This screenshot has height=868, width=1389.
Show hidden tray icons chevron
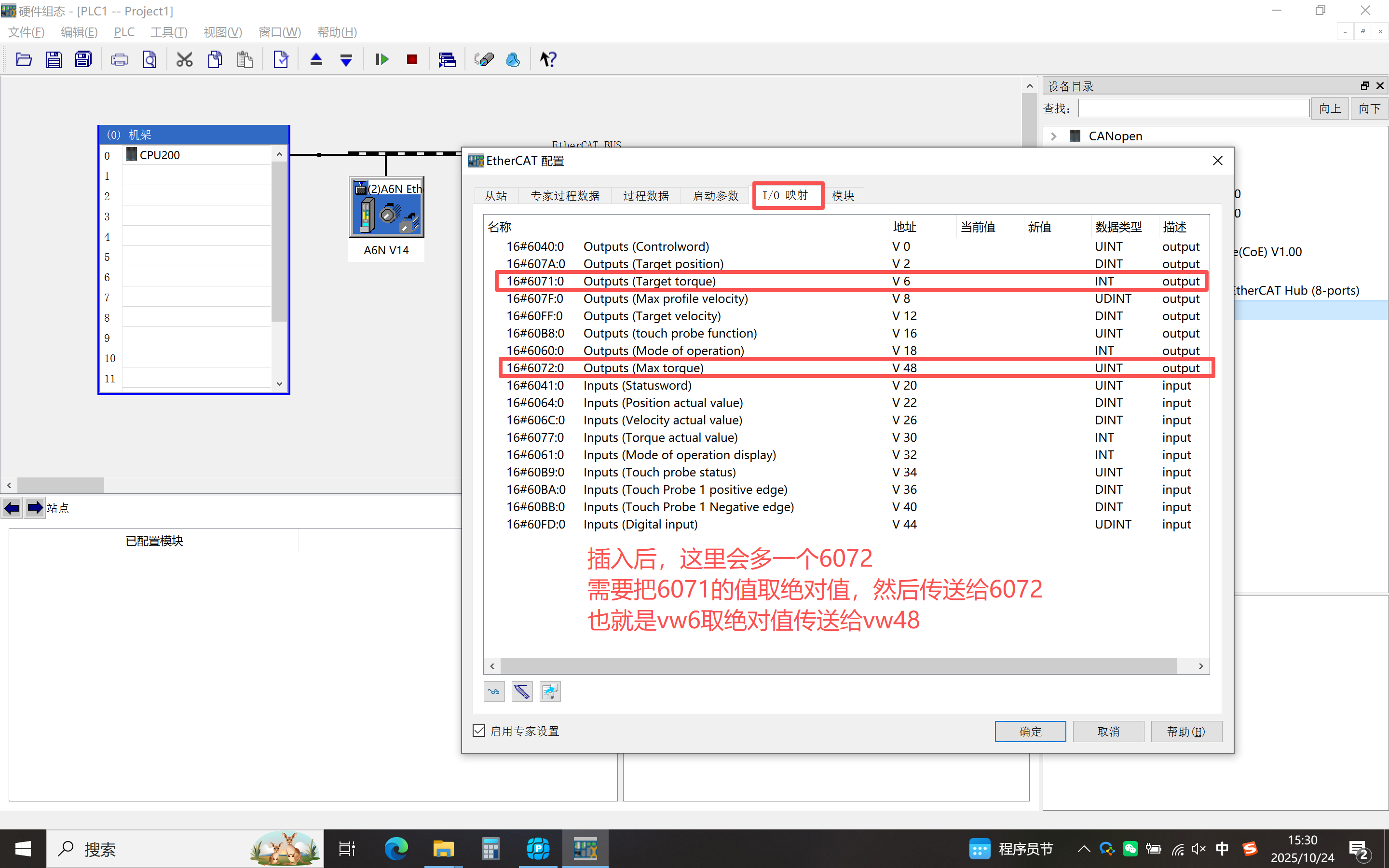(1084, 849)
